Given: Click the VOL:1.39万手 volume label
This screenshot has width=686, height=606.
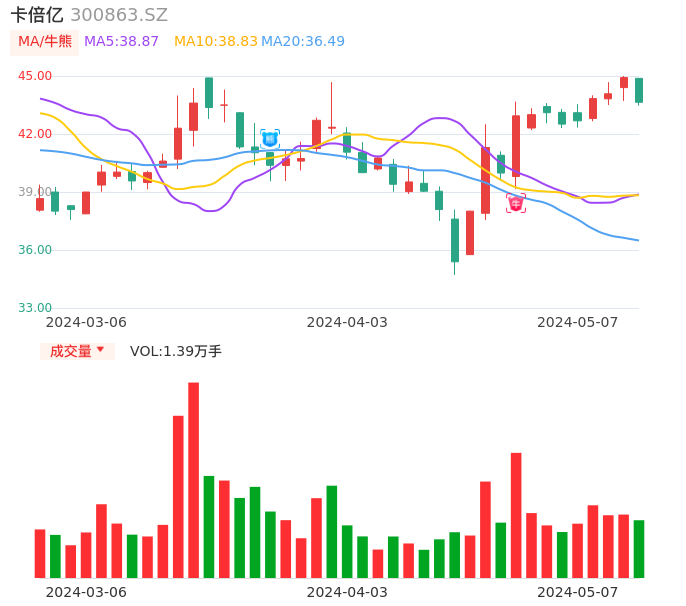Looking at the screenshot, I should [176, 351].
